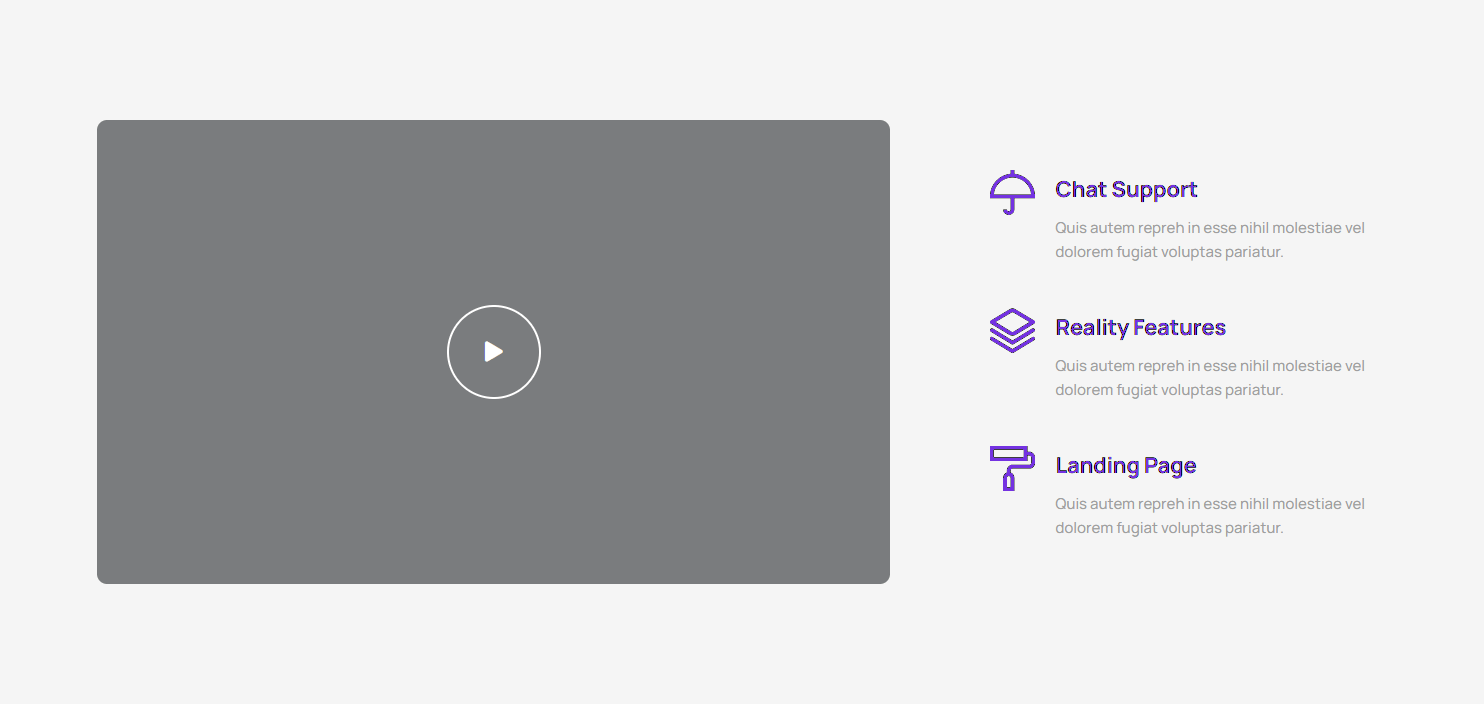Screen dimensions: 1484x704
Task: Play the video with the circular play button
Action: [493, 352]
